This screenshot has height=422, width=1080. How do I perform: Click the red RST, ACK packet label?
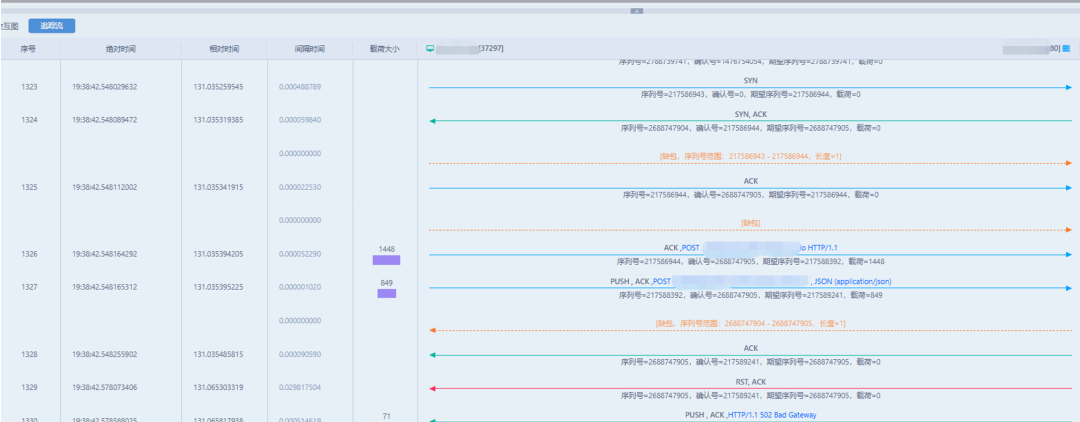click(751, 381)
